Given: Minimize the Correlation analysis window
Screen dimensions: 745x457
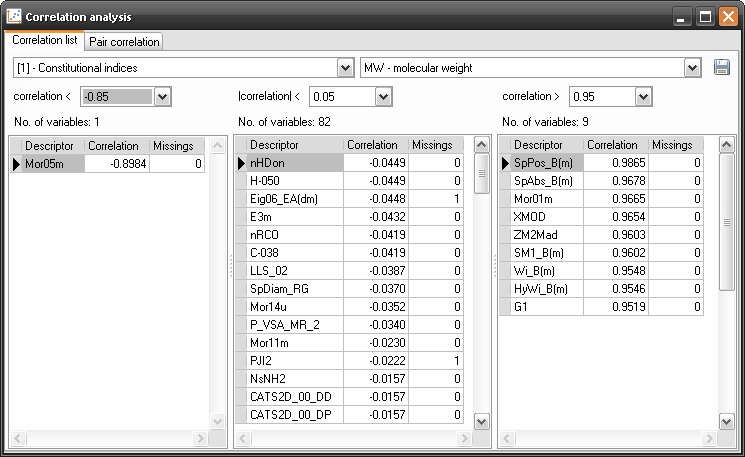Looking at the screenshot, I should (x=681, y=18).
